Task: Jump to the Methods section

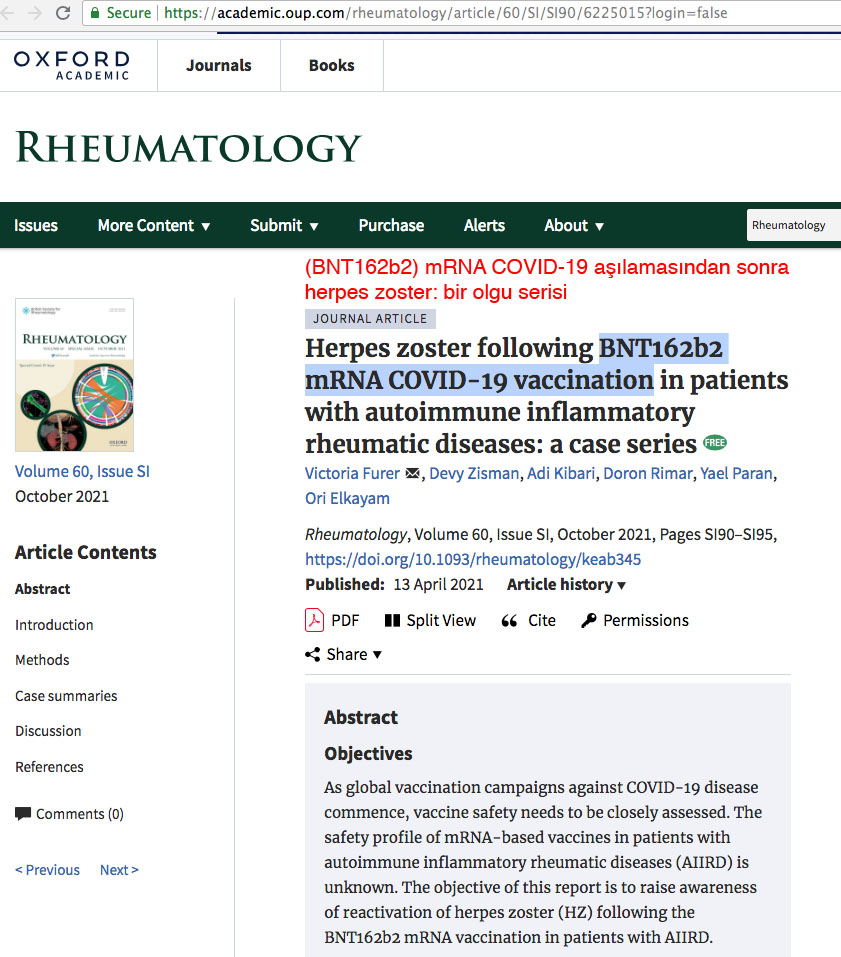Action: point(42,660)
